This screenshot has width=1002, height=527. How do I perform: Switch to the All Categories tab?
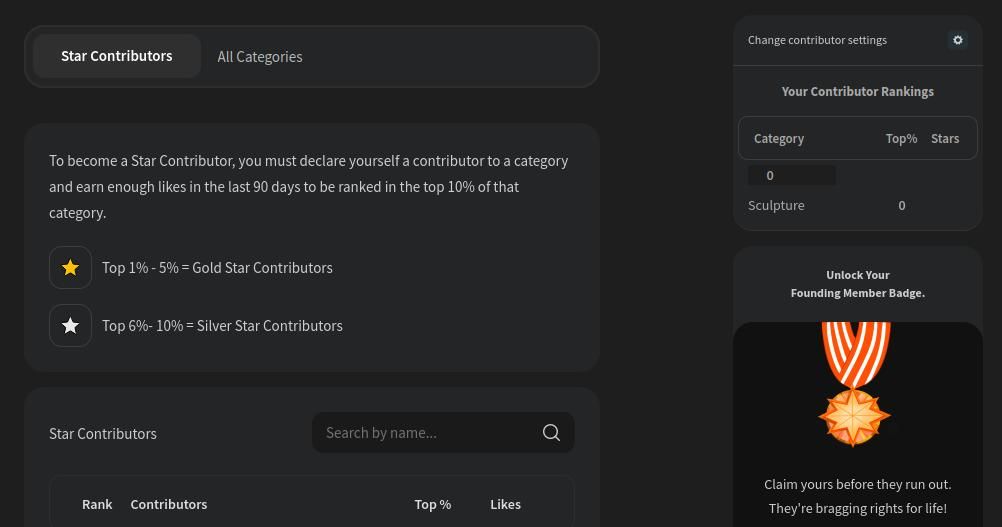[x=260, y=57]
